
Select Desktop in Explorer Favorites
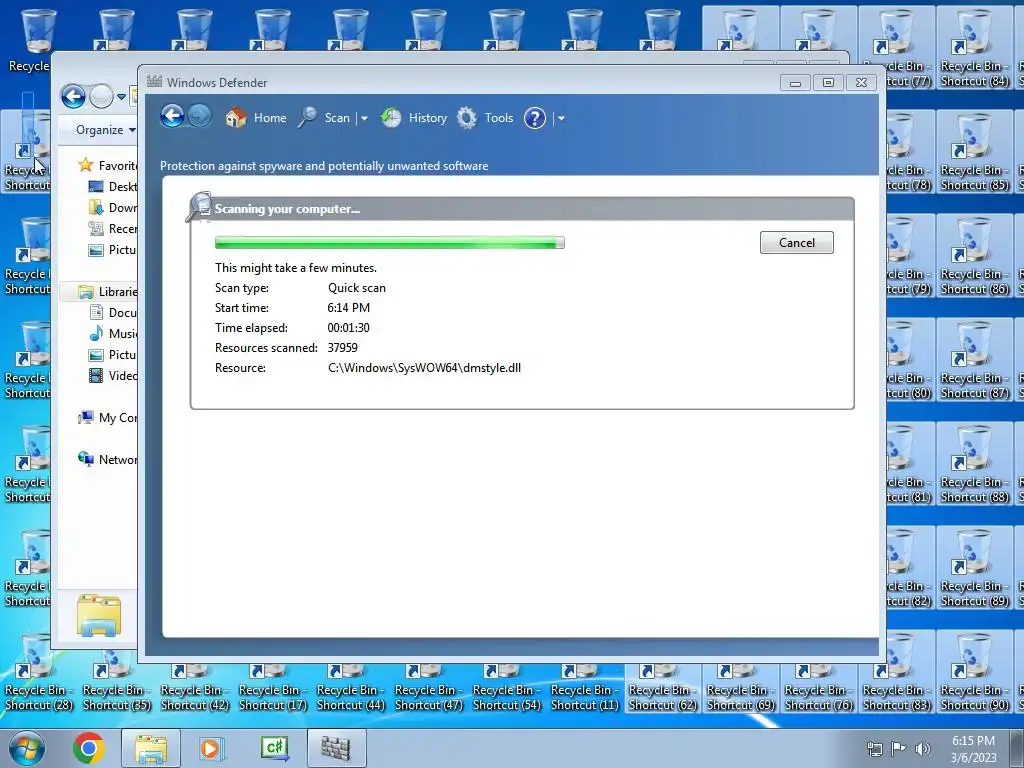click(x=112, y=186)
